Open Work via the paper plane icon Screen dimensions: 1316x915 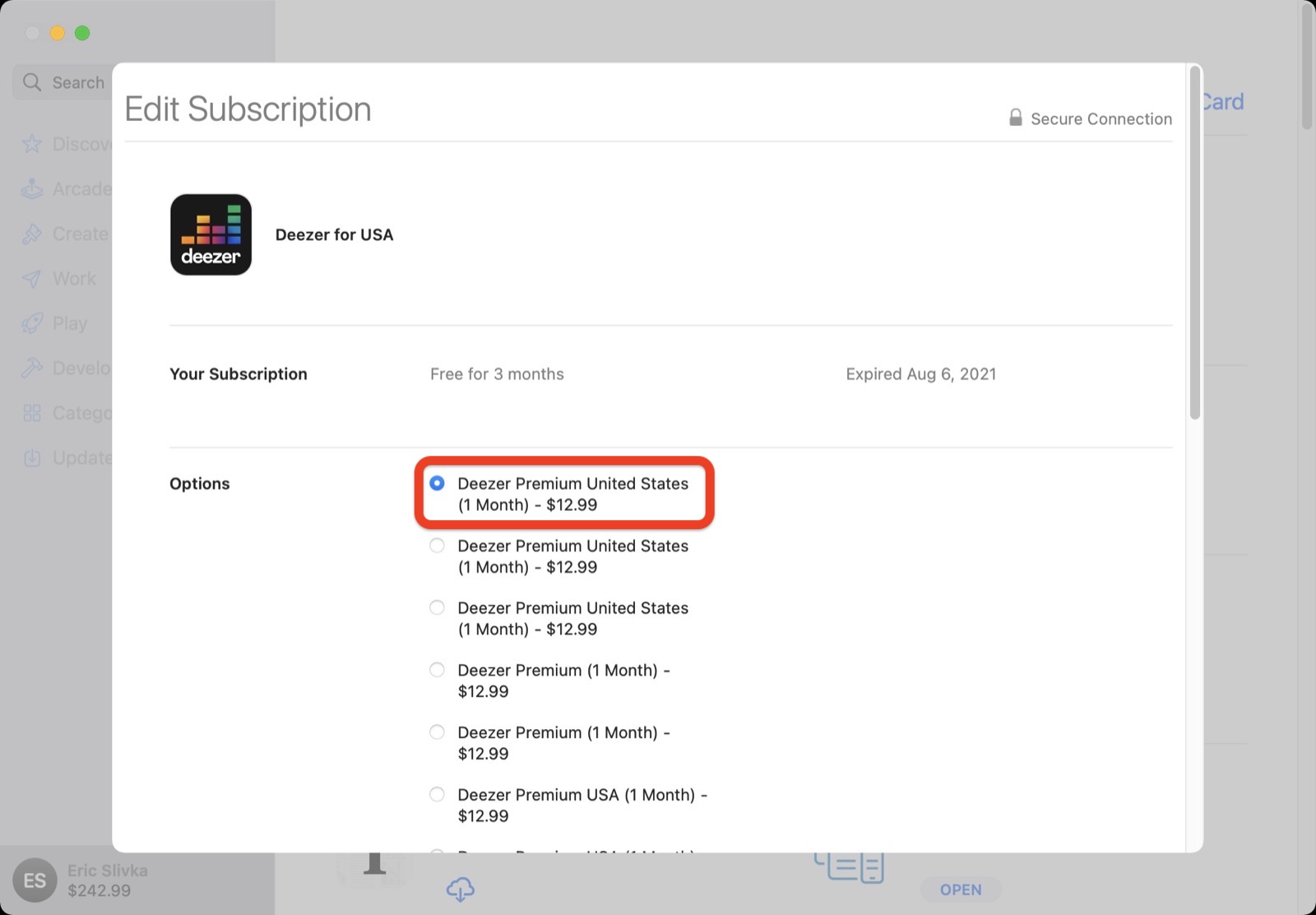point(32,279)
